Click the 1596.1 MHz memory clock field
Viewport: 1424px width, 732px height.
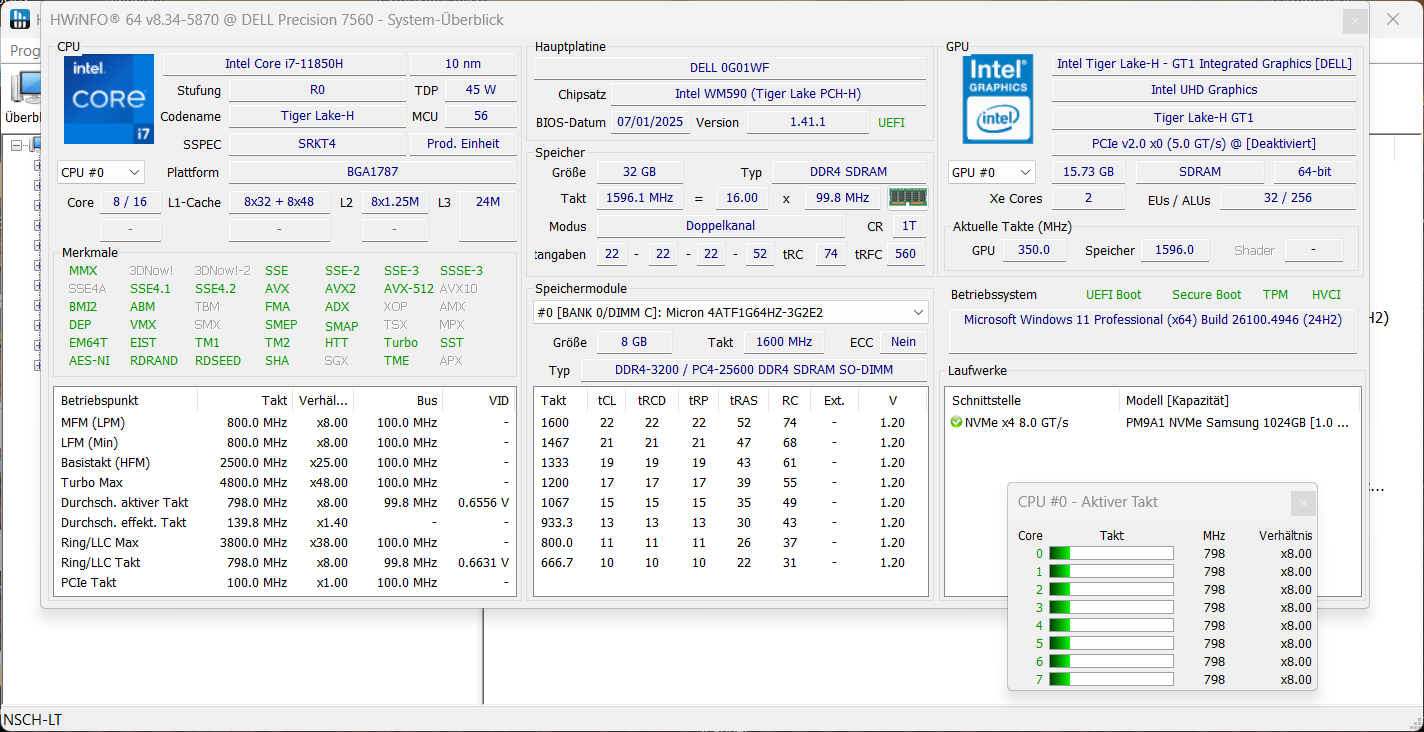(x=640, y=198)
